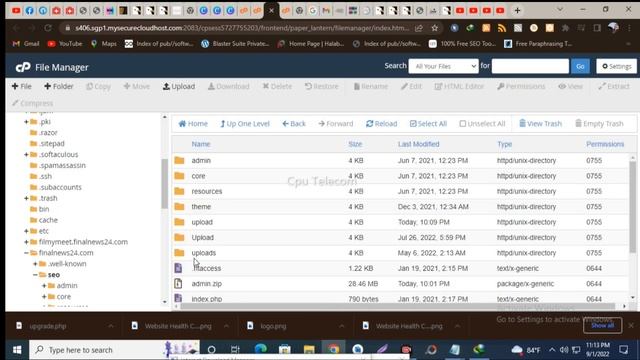
Task: Click the Back navigation button
Action: (x=294, y=124)
